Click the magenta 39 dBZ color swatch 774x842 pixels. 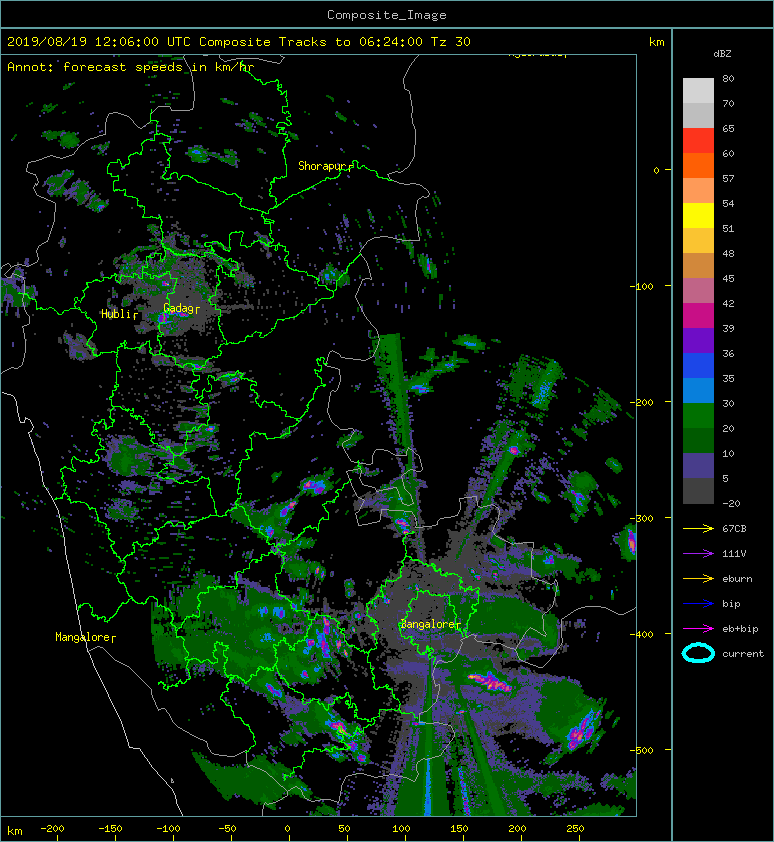point(698,316)
